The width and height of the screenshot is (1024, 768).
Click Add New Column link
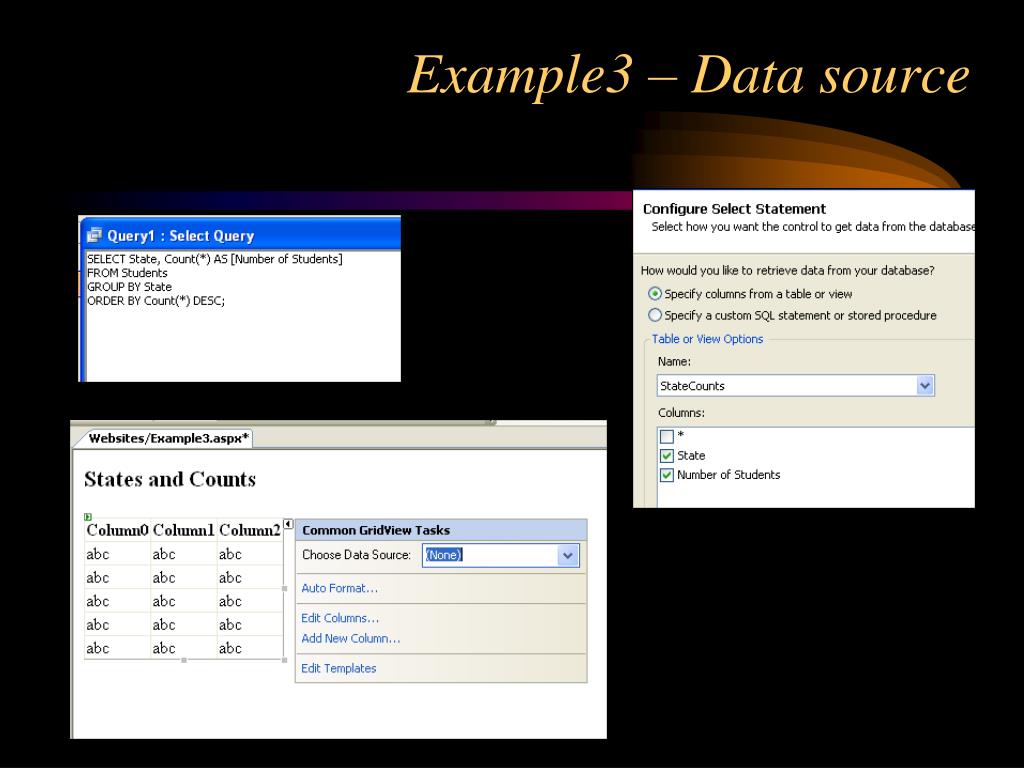coord(351,639)
